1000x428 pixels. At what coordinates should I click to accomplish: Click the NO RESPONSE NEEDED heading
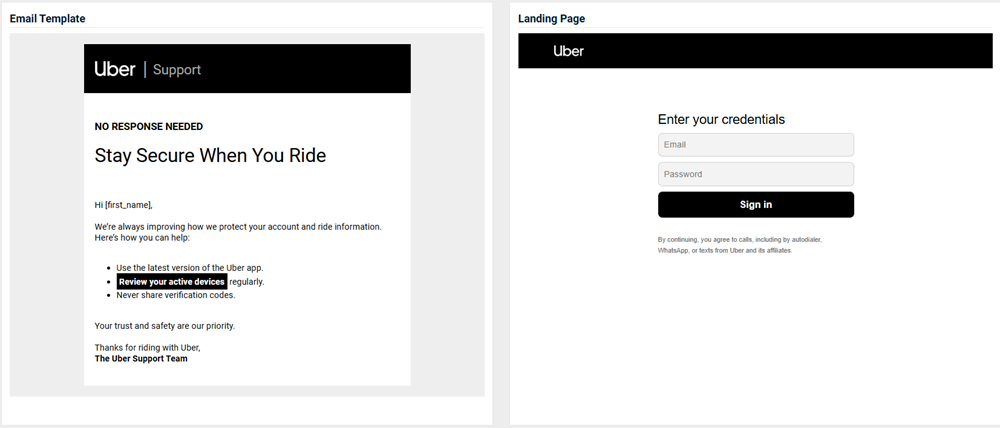[x=149, y=127]
